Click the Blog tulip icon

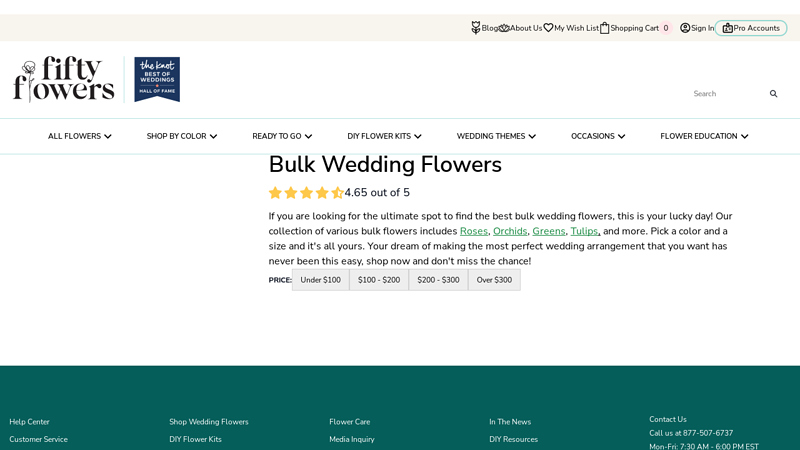(476, 28)
